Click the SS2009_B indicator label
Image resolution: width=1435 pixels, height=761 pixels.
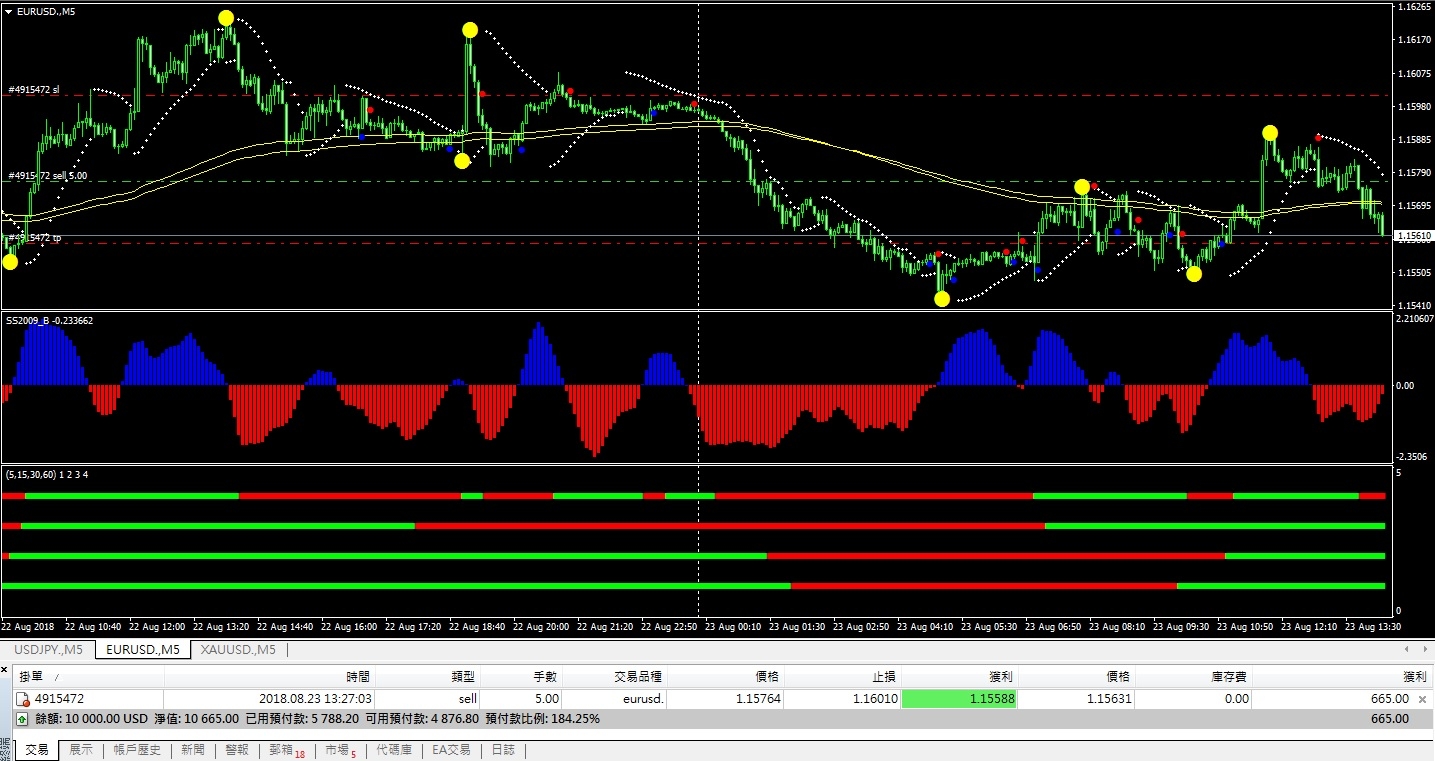click(x=50, y=321)
